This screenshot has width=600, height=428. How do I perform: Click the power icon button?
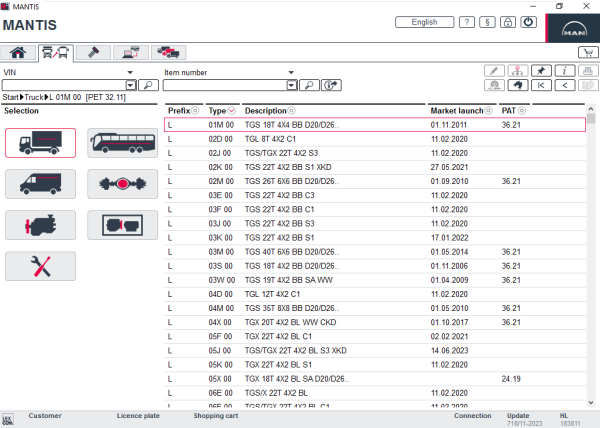tap(528, 22)
